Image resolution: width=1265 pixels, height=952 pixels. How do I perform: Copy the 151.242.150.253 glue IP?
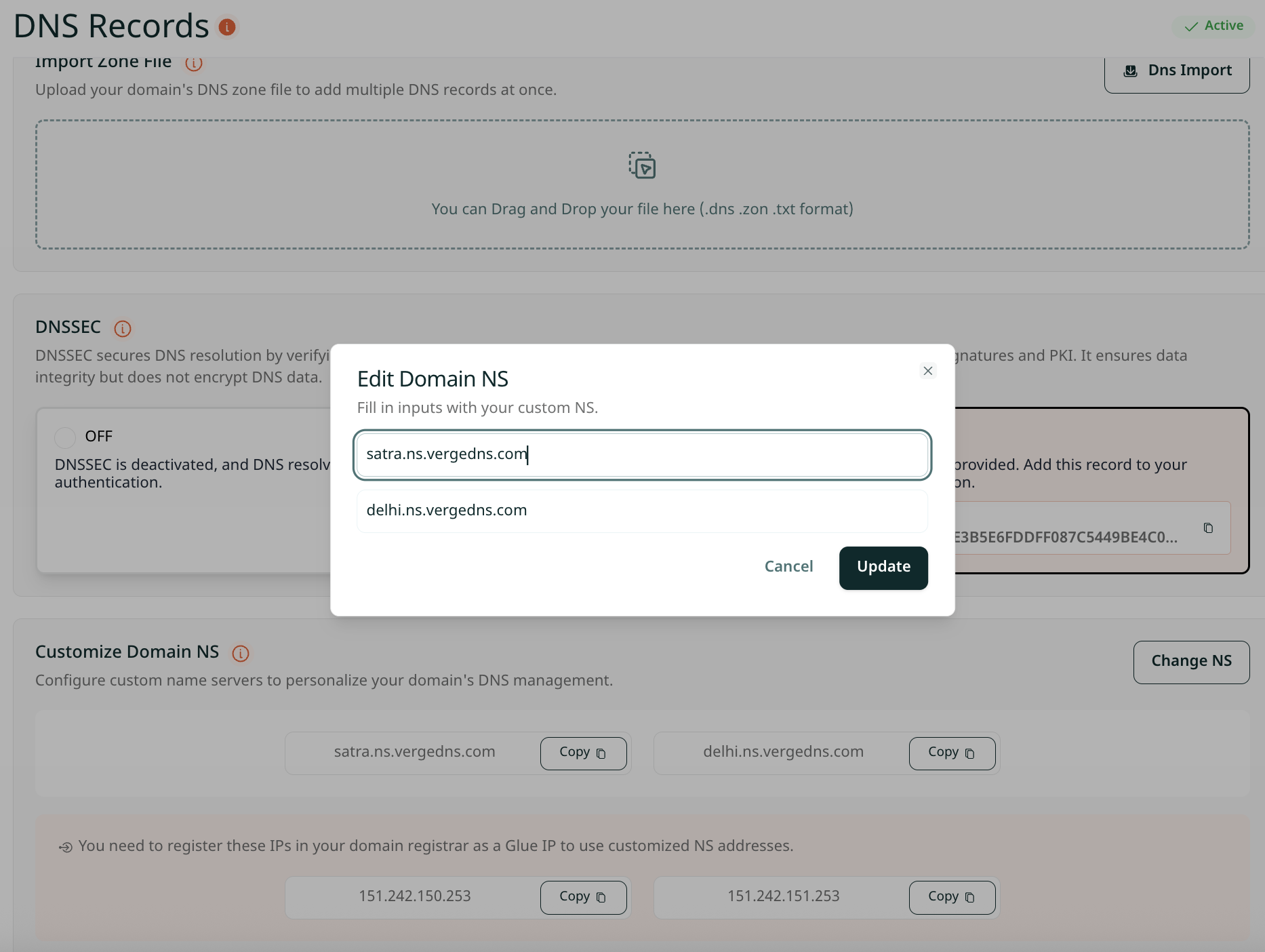583,897
